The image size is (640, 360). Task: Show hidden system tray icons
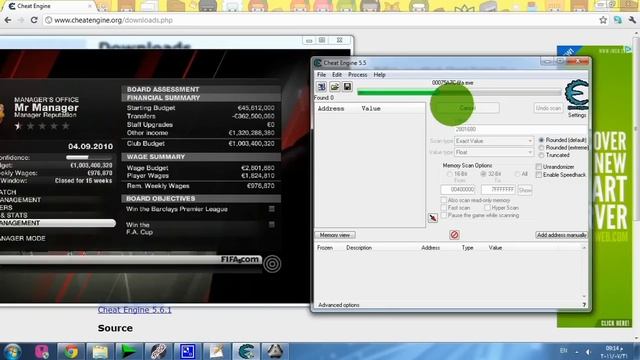(577, 351)
